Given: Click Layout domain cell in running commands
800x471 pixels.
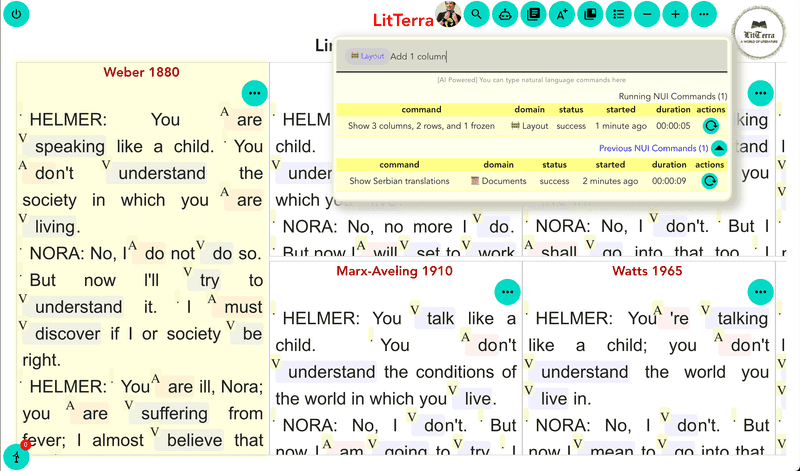Looking at the screenshot, I should [530, 126].
